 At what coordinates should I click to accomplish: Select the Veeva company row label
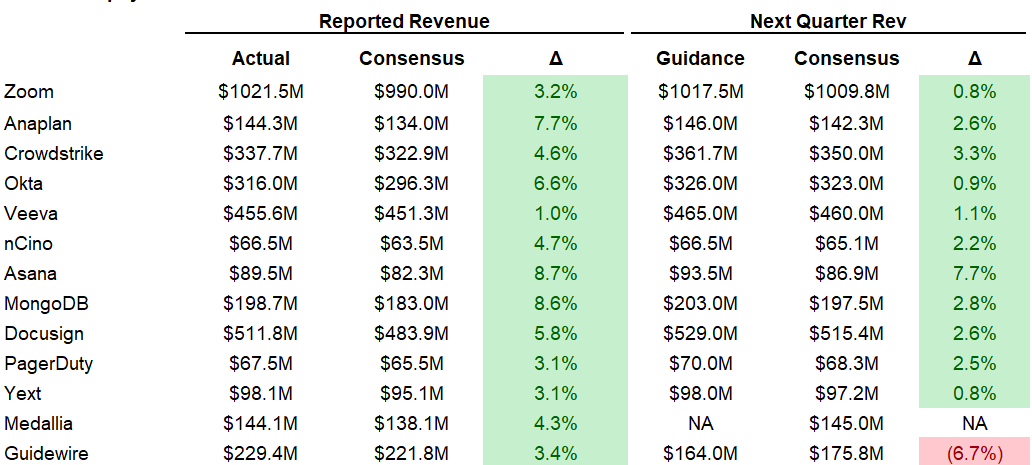coord(31,213)
